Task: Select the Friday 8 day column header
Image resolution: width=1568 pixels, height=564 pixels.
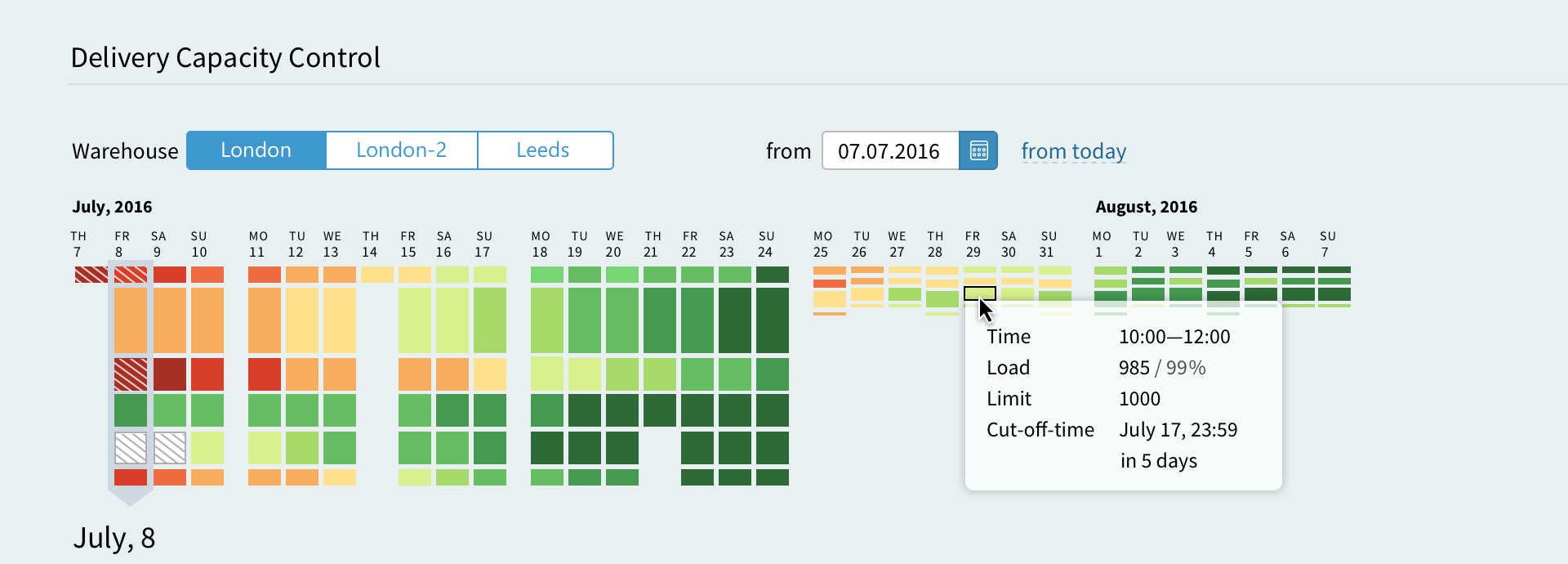Action: (122, 244)
